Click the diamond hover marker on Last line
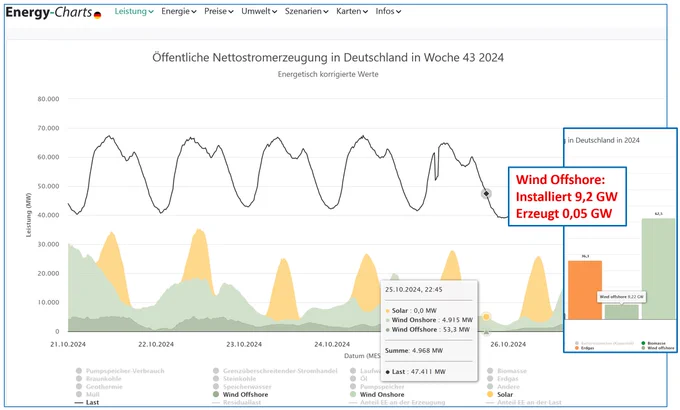 pos(486,194)
